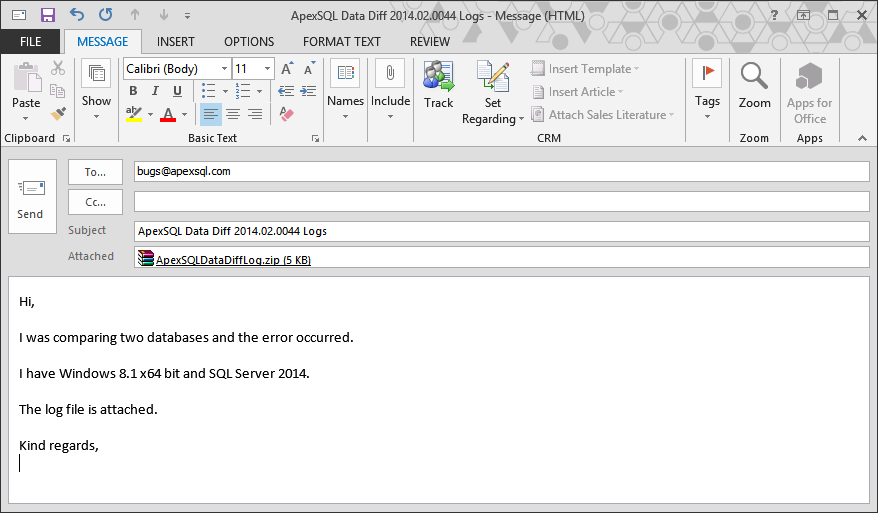This screenshot has width=878, height=513.
Task: Switch to the FORMAT TEXT tab
Action: click(x=342, y=42)
